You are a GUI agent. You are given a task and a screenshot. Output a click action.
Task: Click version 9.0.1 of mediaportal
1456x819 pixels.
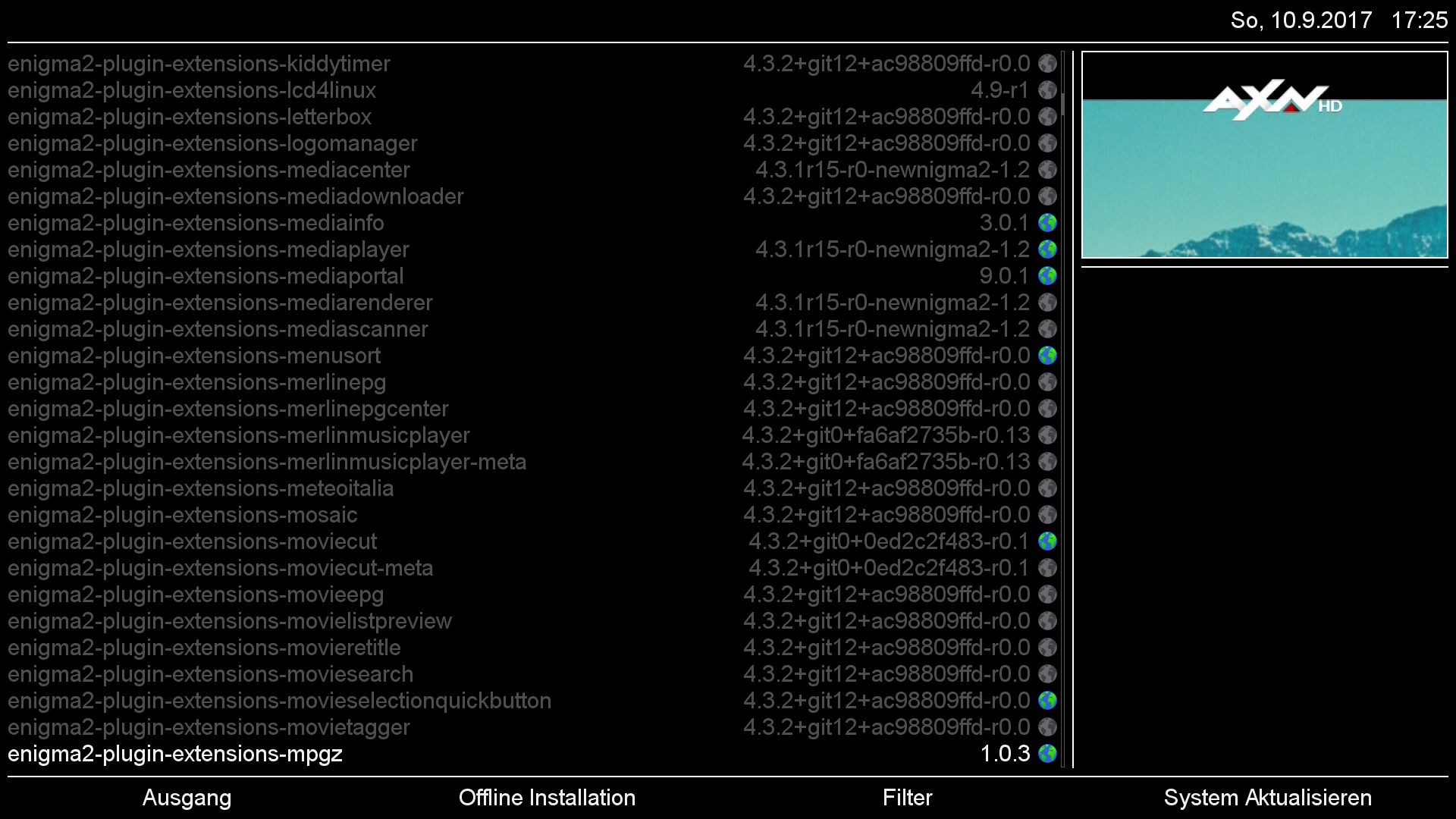point(1005,276)
